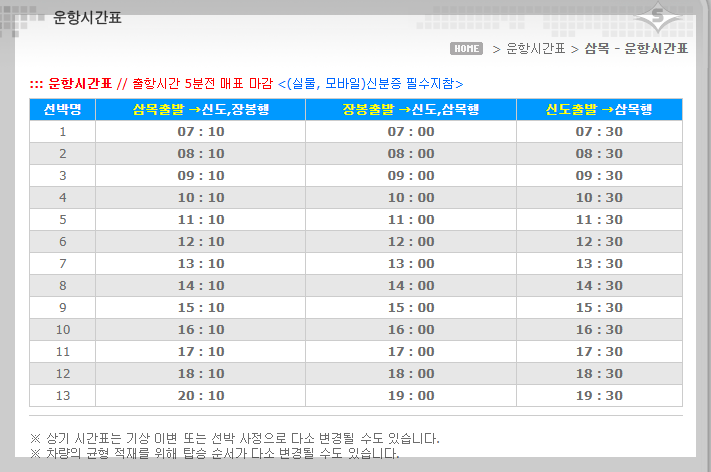Open the 삼목 - 운항시간표 breadcrumb link
The image size is (711, 472).
[x=636, y=49]
